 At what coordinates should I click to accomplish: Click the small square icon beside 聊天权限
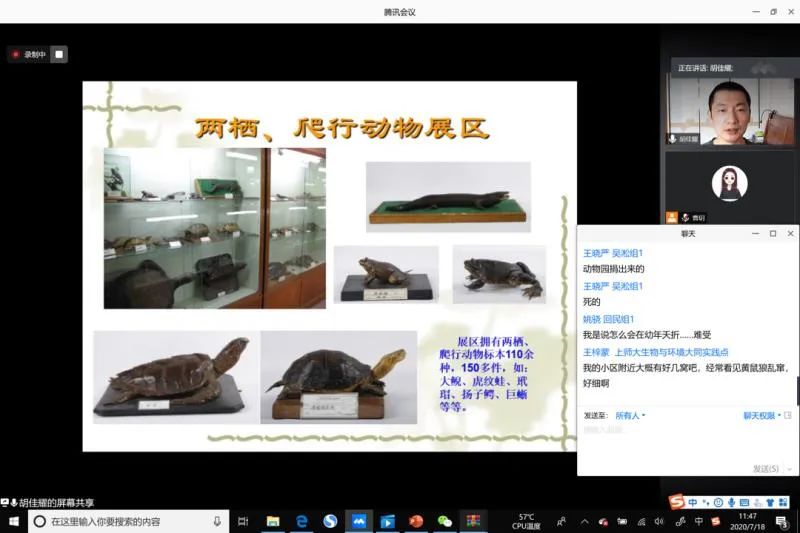[788, 415]
